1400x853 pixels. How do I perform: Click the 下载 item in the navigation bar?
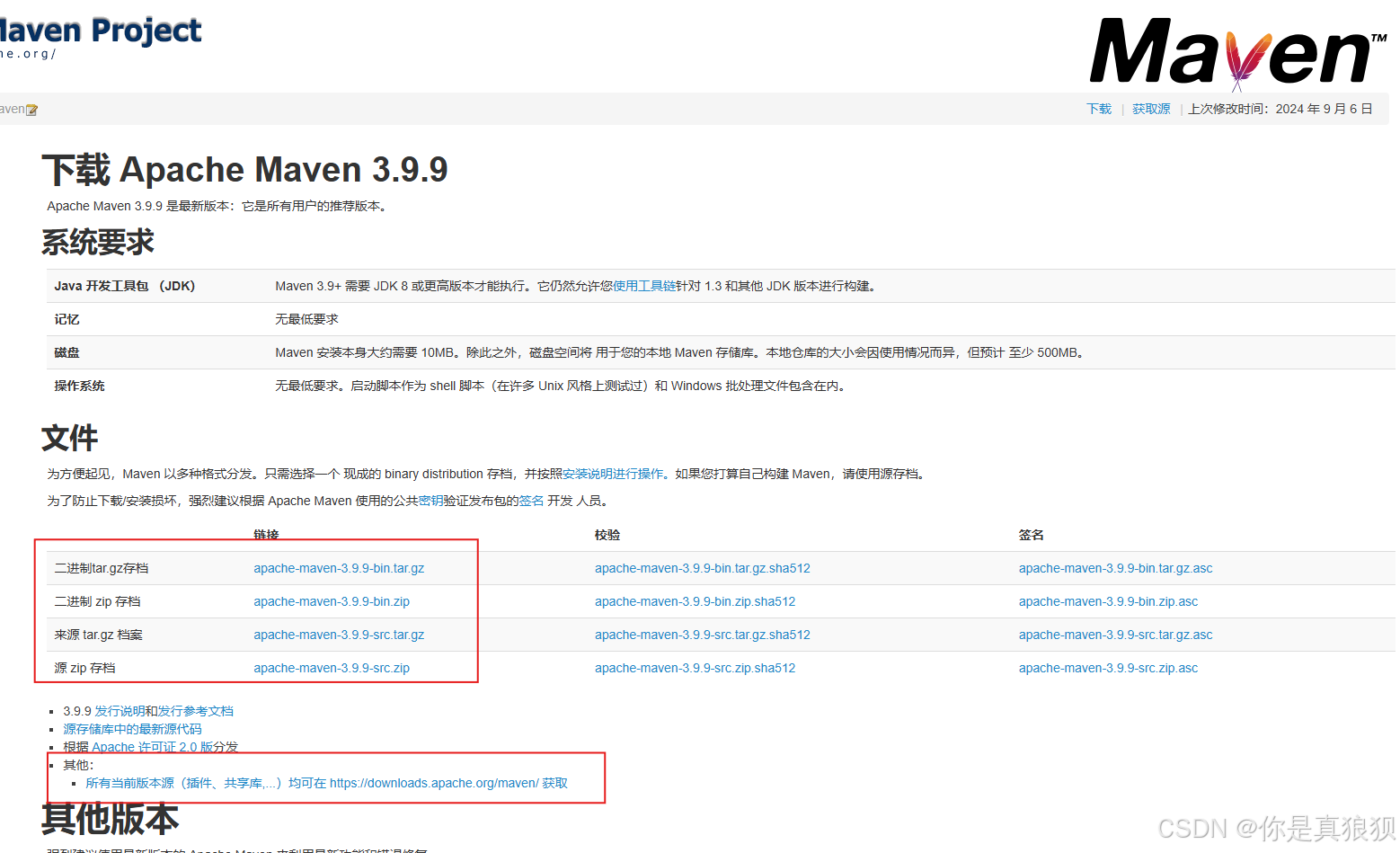[1098, 109]
